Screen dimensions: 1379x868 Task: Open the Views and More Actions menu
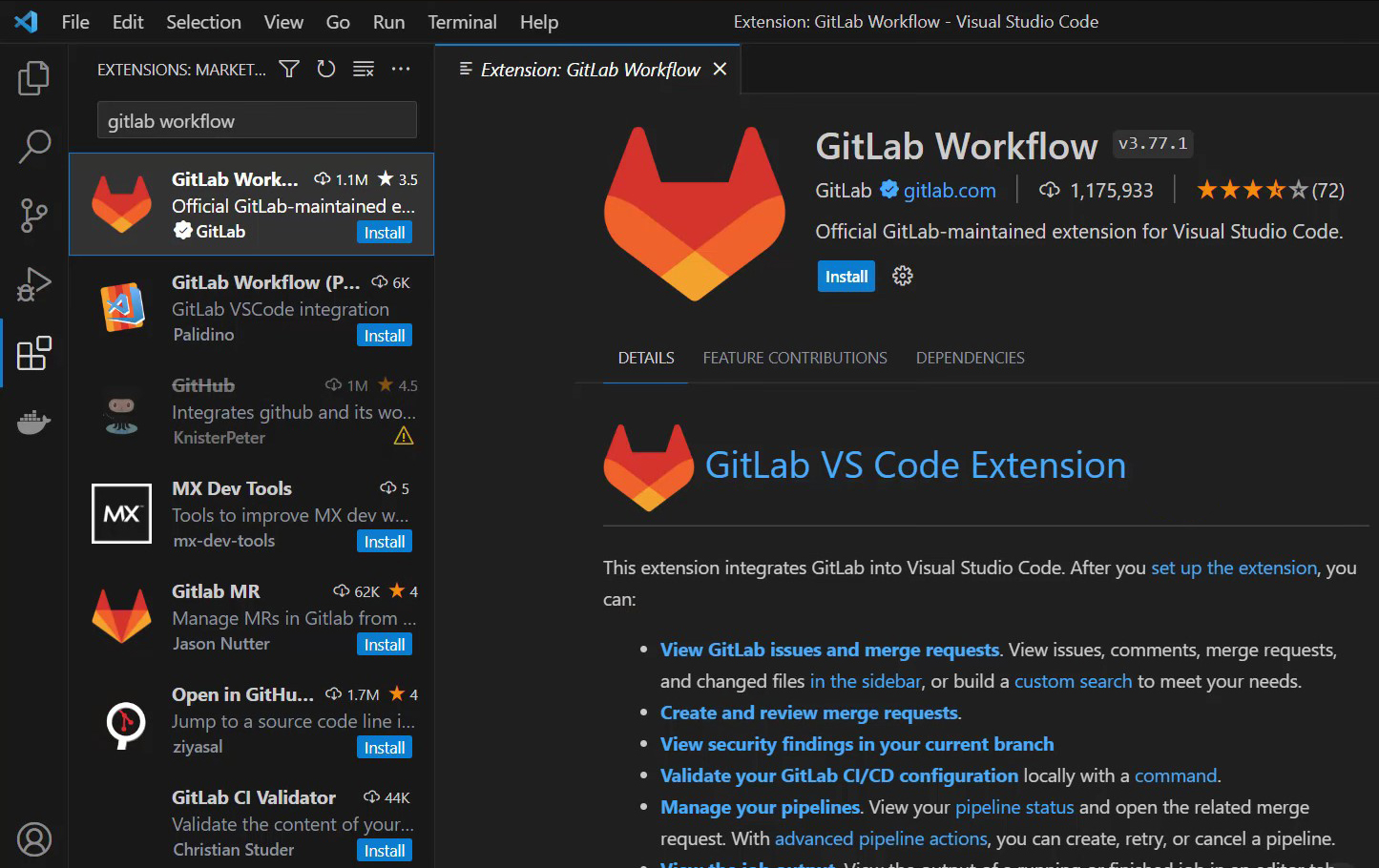pyautogui.click(x=400, y=69)
